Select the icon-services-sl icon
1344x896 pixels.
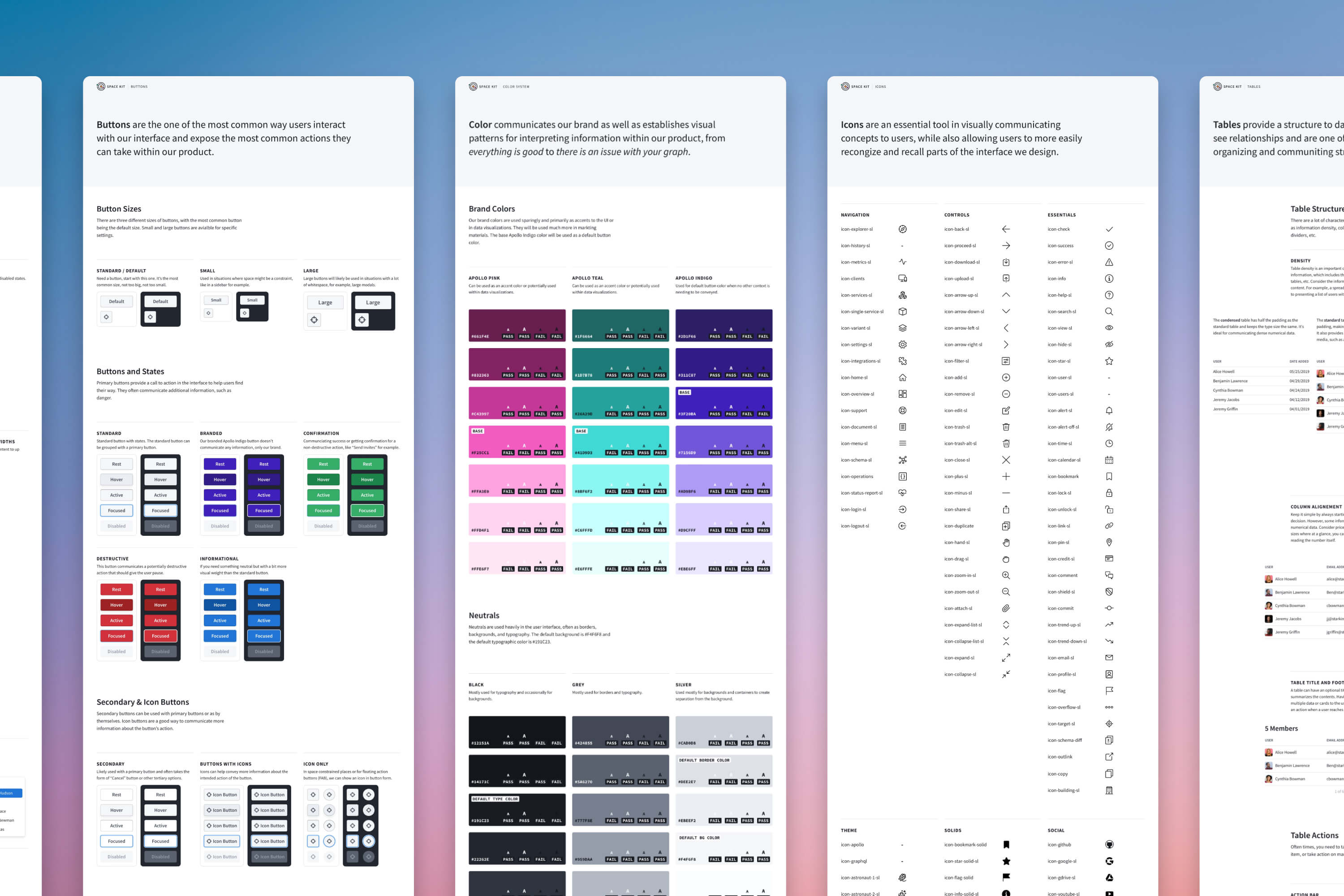click(902, 295)
